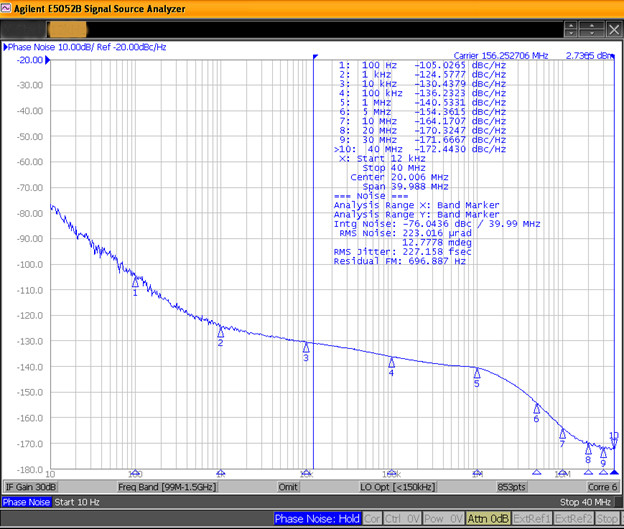Screen dimensions: 624x529
Task: Click the Agilent application icon in title bar
Action: point(6,8)
